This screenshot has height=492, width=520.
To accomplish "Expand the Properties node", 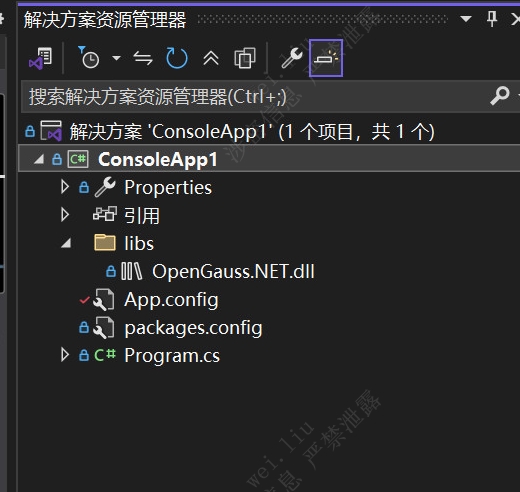I will coord(65,187).
